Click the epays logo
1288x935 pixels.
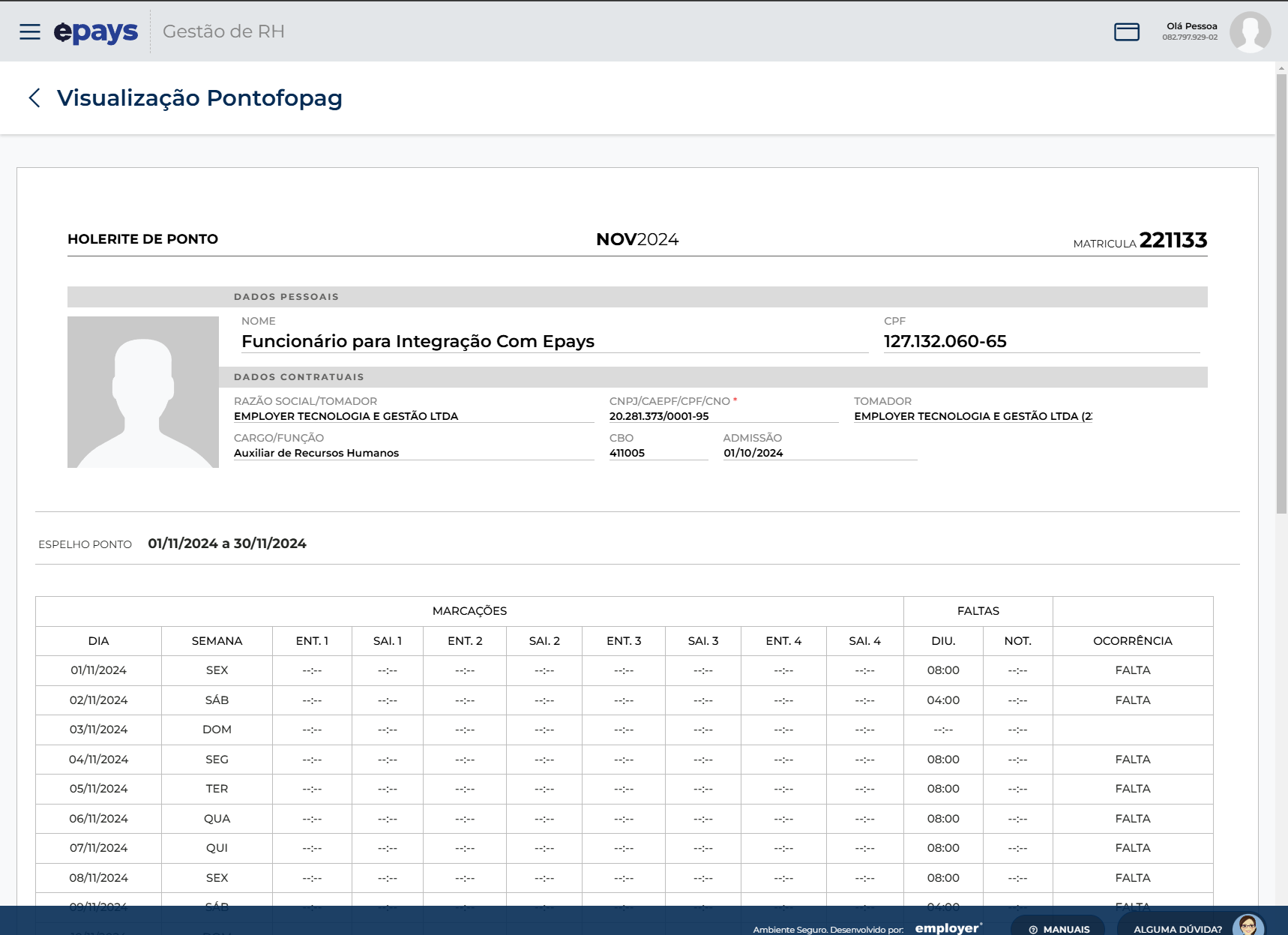pos(96,31)
